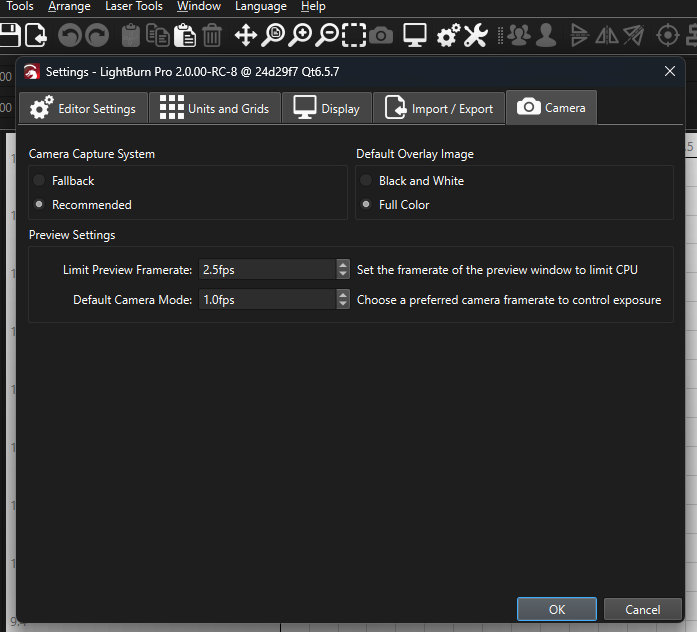Image resolution: width=697 pixels, height=632 pixels.
Task: Click the Save floppy disk toolbar icon
Action: 10,35
